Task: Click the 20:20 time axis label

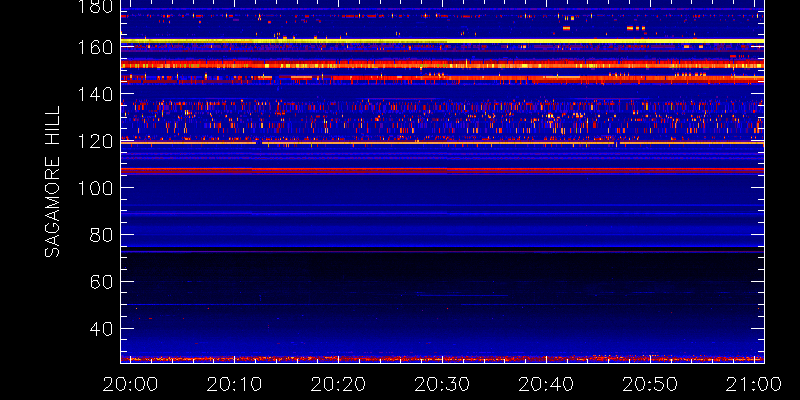Action: [338, 384]
